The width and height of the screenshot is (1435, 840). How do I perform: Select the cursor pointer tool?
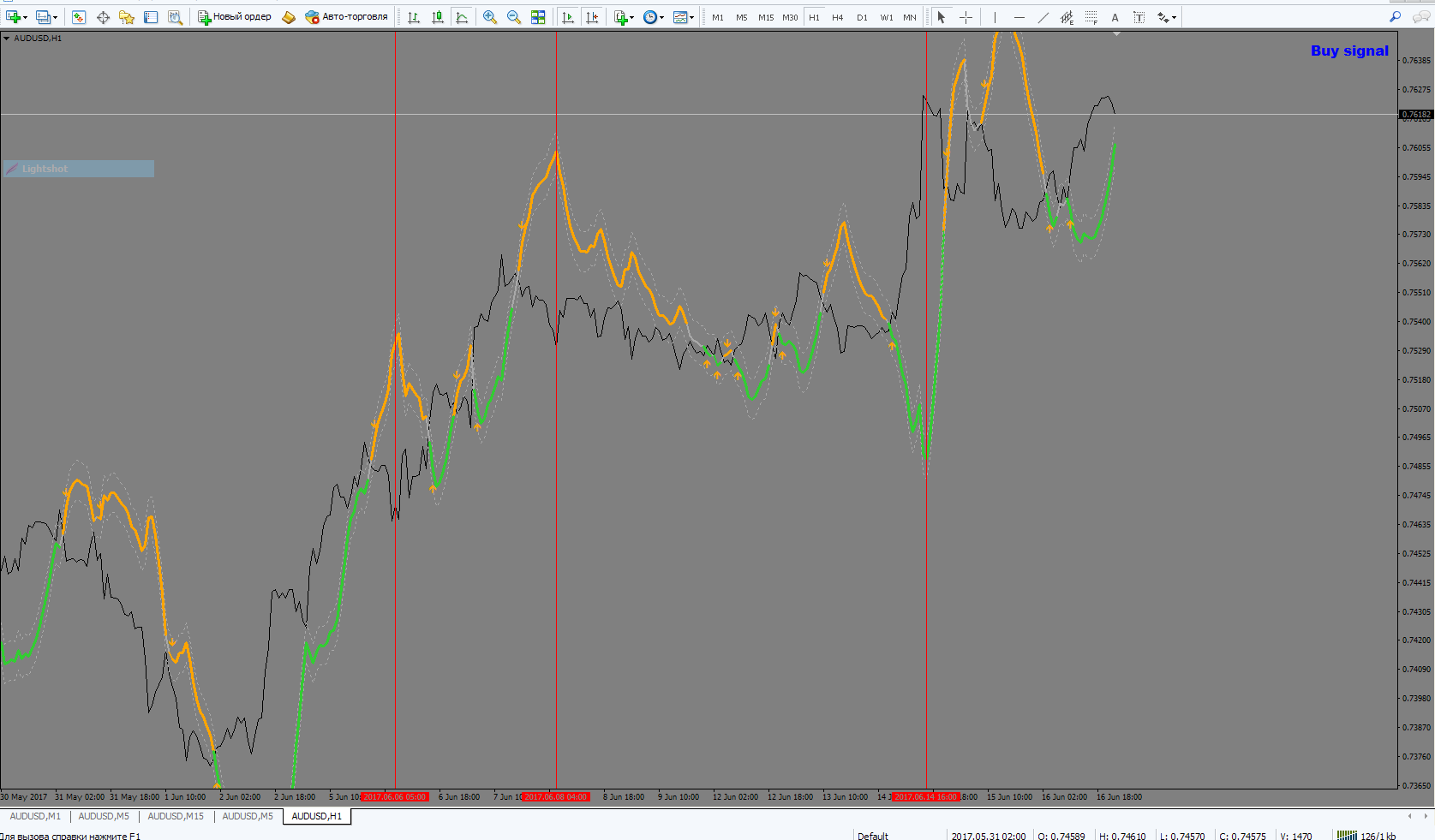[x=941, y=17]
